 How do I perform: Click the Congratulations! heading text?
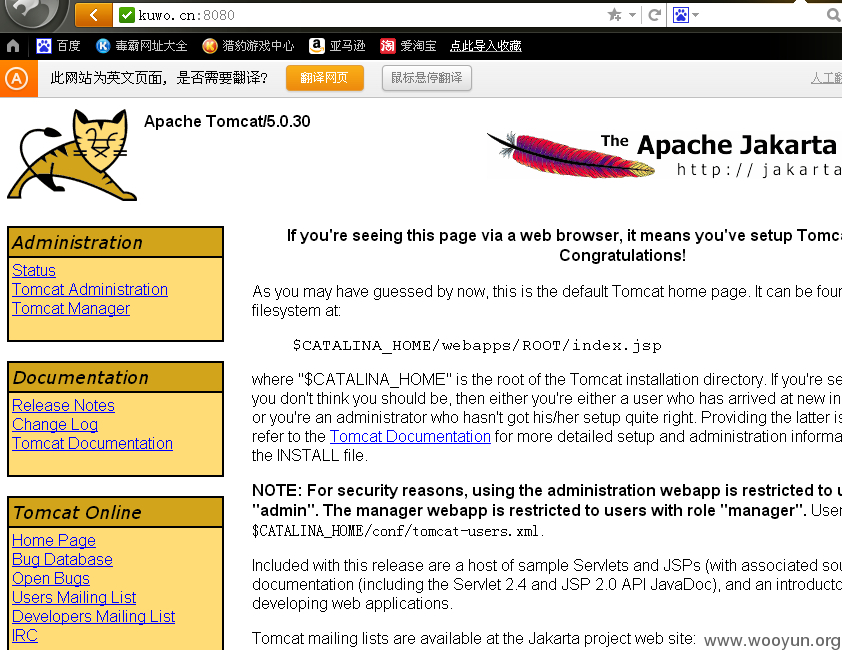coord(622,255)
